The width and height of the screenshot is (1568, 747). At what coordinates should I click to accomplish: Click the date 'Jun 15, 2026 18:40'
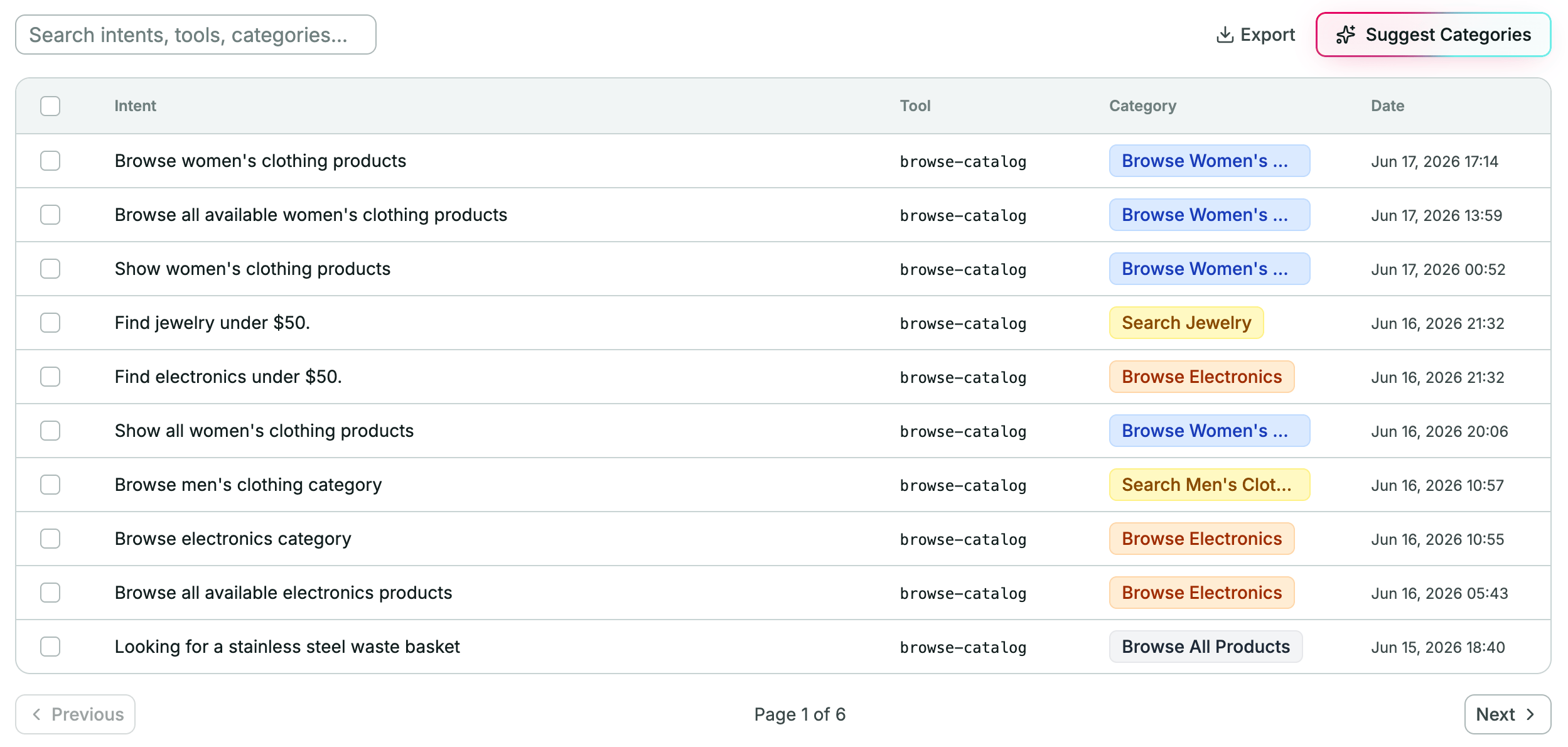click(x=1438, y=648)
